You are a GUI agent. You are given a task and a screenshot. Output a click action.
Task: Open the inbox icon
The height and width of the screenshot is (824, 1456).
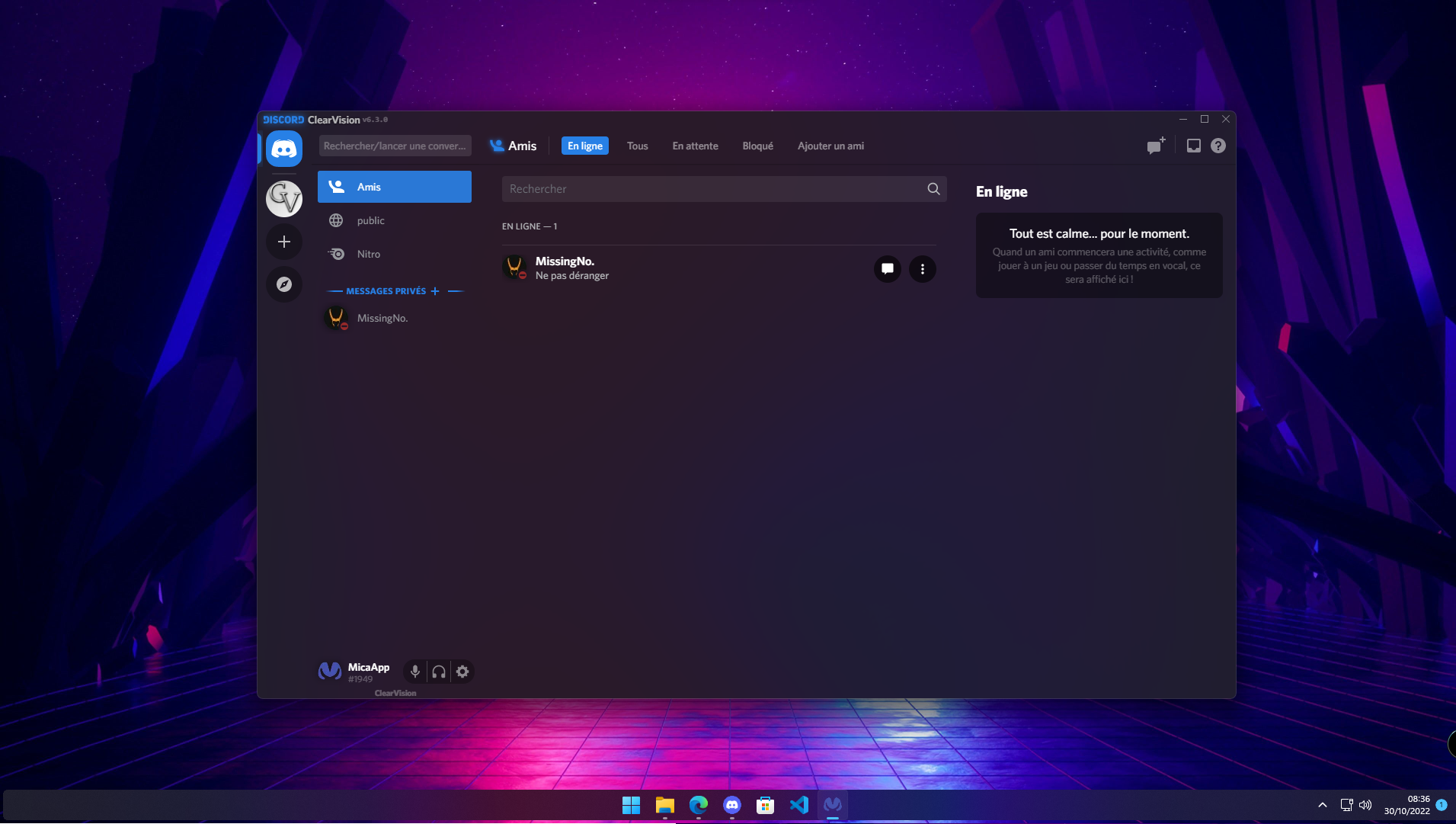point(1194,146)
